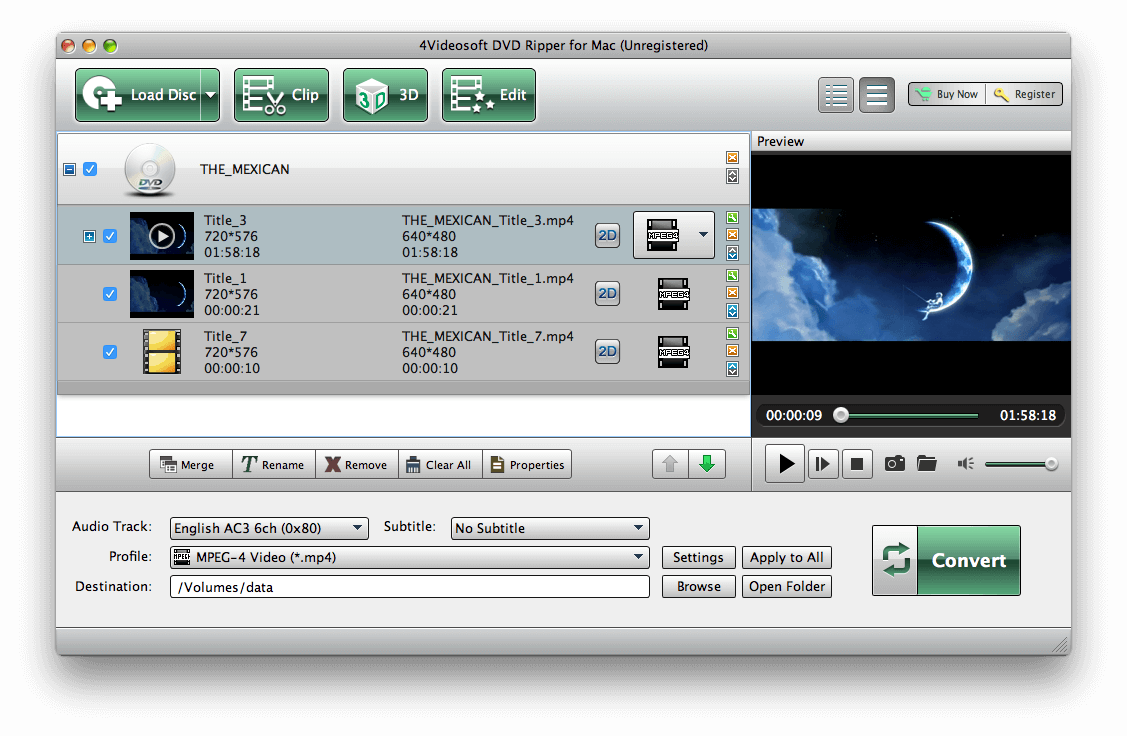Open profile Settings

(698, 557)
